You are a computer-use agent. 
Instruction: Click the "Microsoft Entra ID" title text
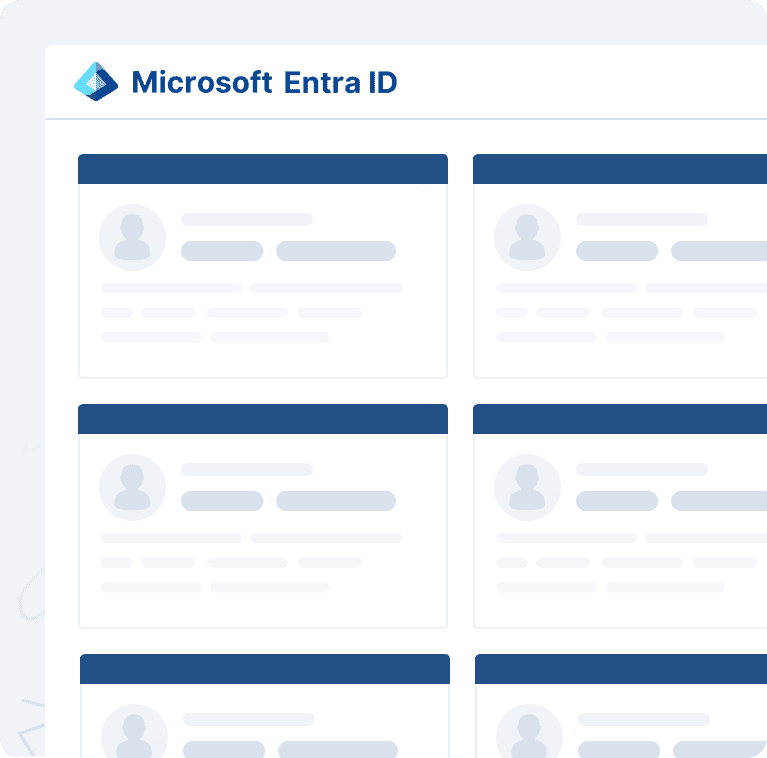pos(264,82)
